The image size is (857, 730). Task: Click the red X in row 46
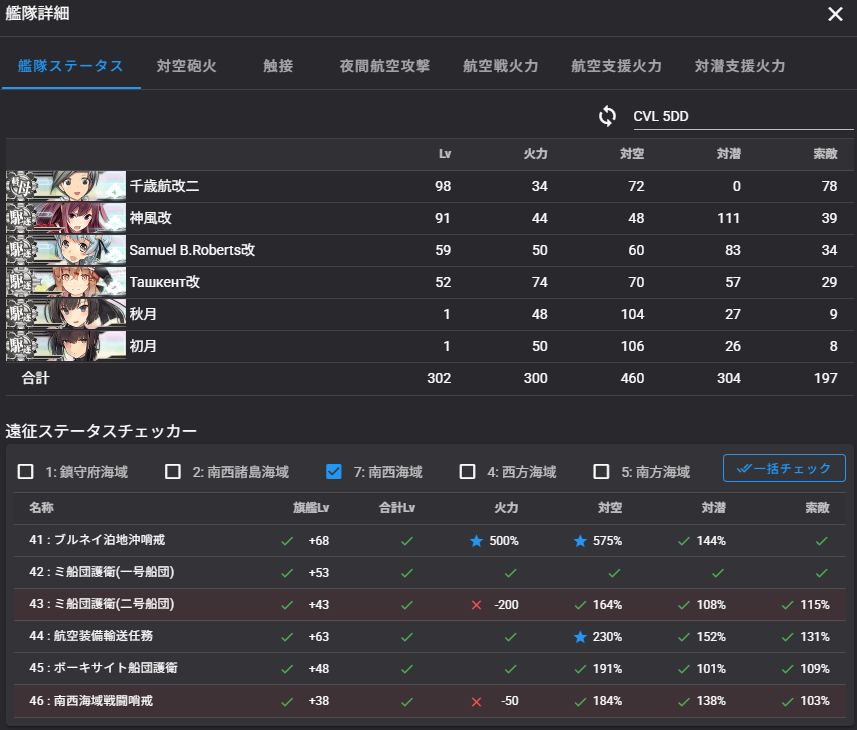point(477,700)
